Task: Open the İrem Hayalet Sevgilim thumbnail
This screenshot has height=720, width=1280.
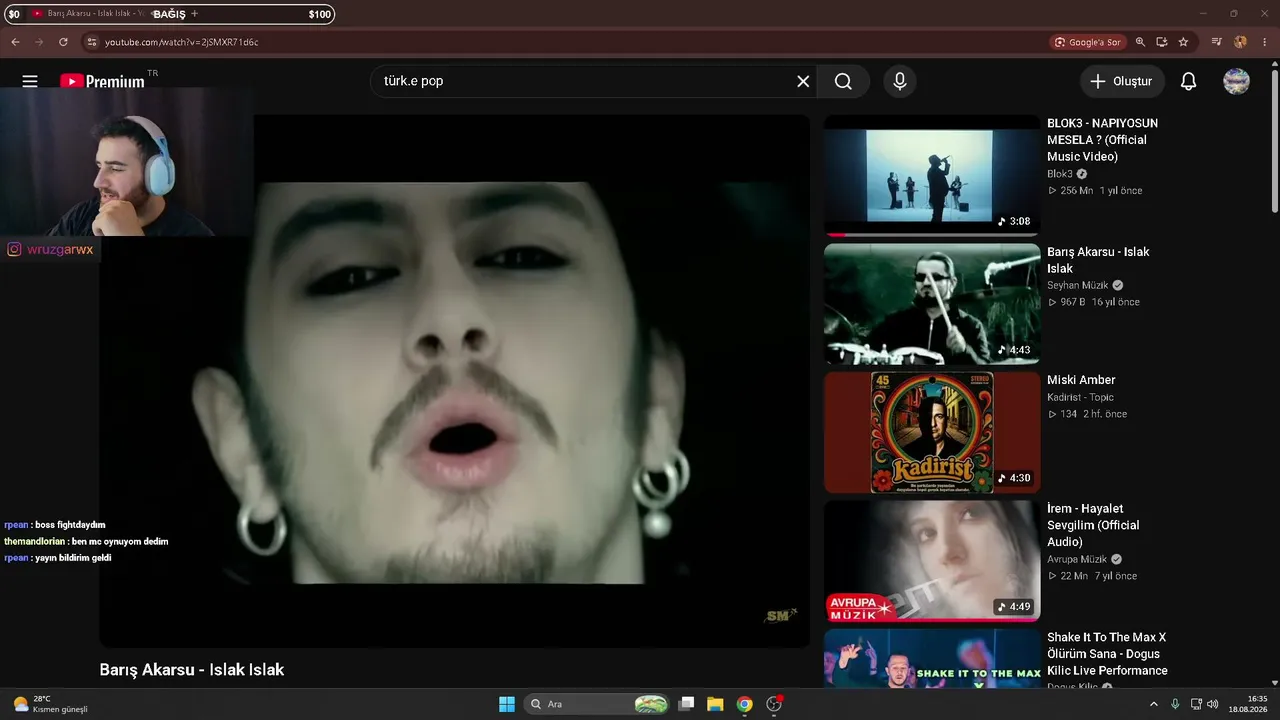Action: click(932, 560)
